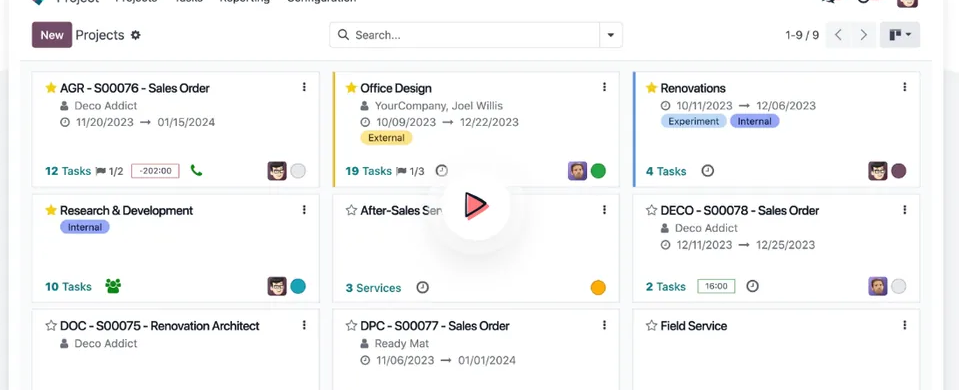Go to previous page of projects
Viewport: 959px width, 390px height.
point(839,35)
